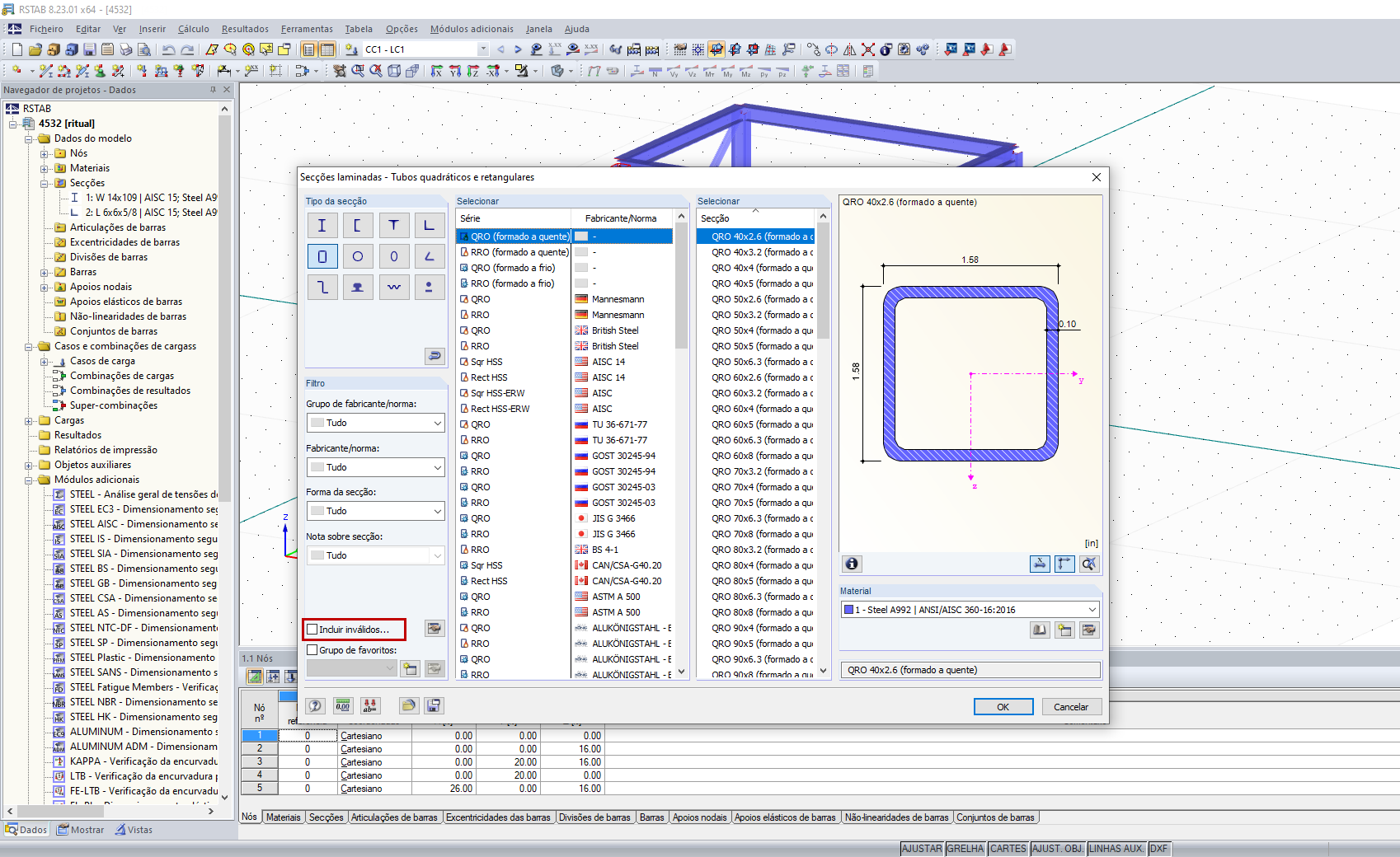The height and width of the screenshot is (857, 1400).
Task: Create new favorites group icon
Action: coord(410,668)
